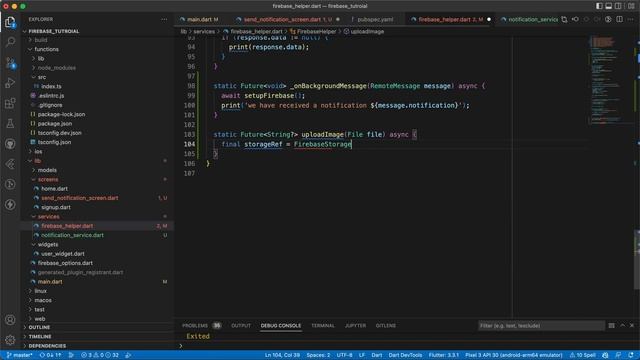Viewport: 640px width, 360px height.
Task: Open the Explorer view in activity bar
Action: (x=10, y=22)
